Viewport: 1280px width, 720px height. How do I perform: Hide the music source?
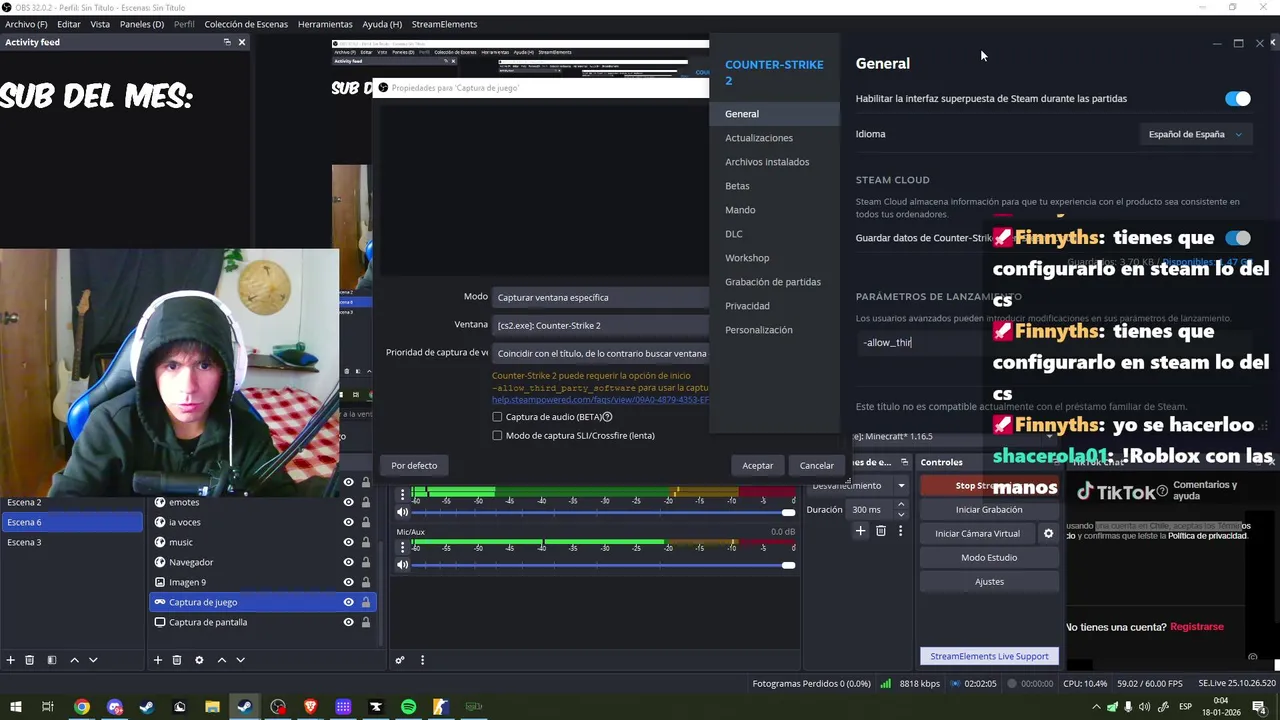(348, 542)
